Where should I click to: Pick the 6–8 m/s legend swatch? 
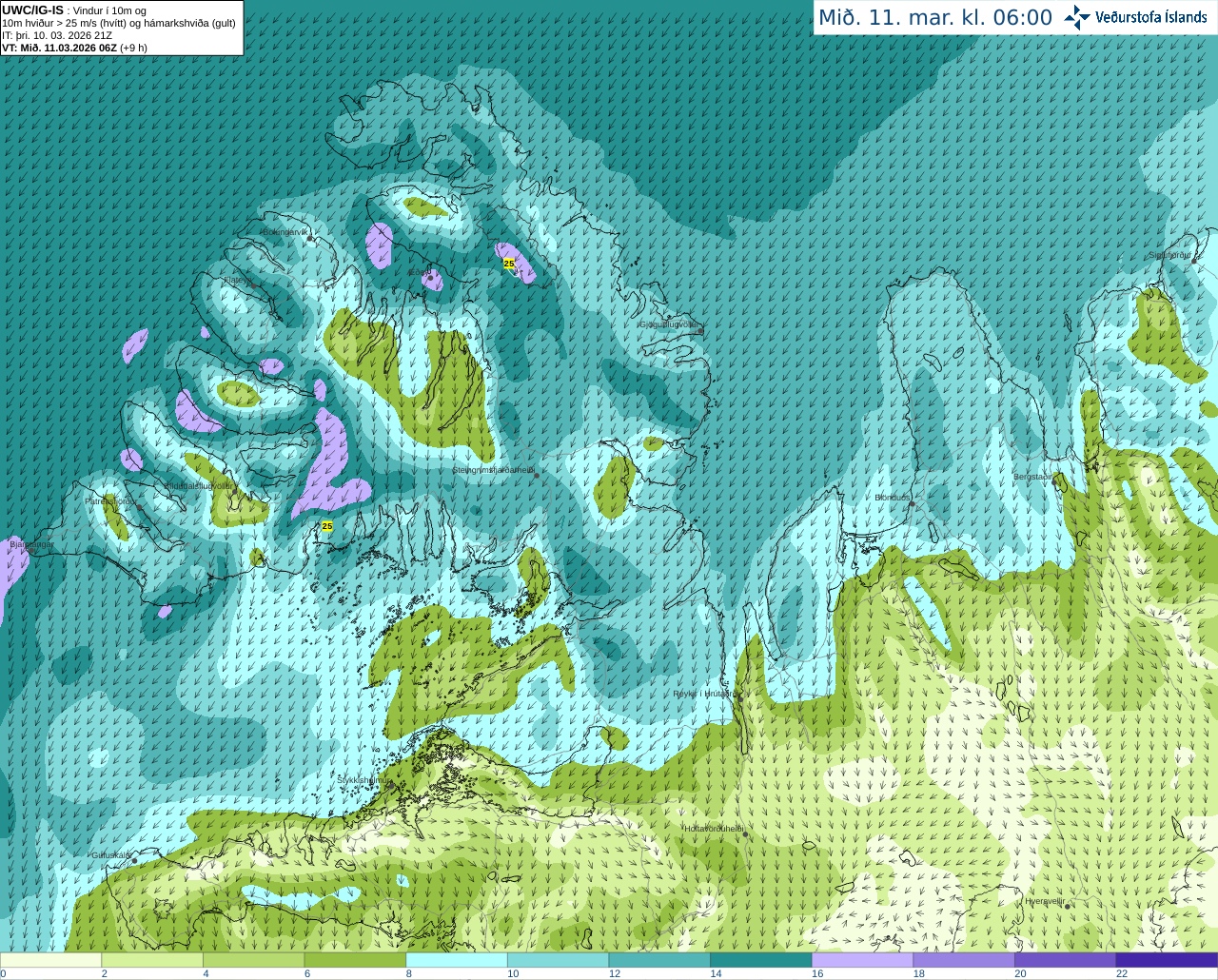tap(355, 960)
